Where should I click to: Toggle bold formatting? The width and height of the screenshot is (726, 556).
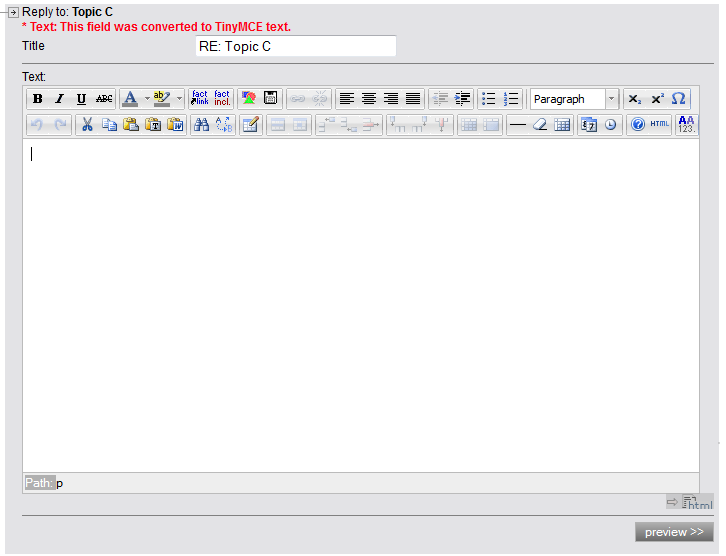(38, 99)
